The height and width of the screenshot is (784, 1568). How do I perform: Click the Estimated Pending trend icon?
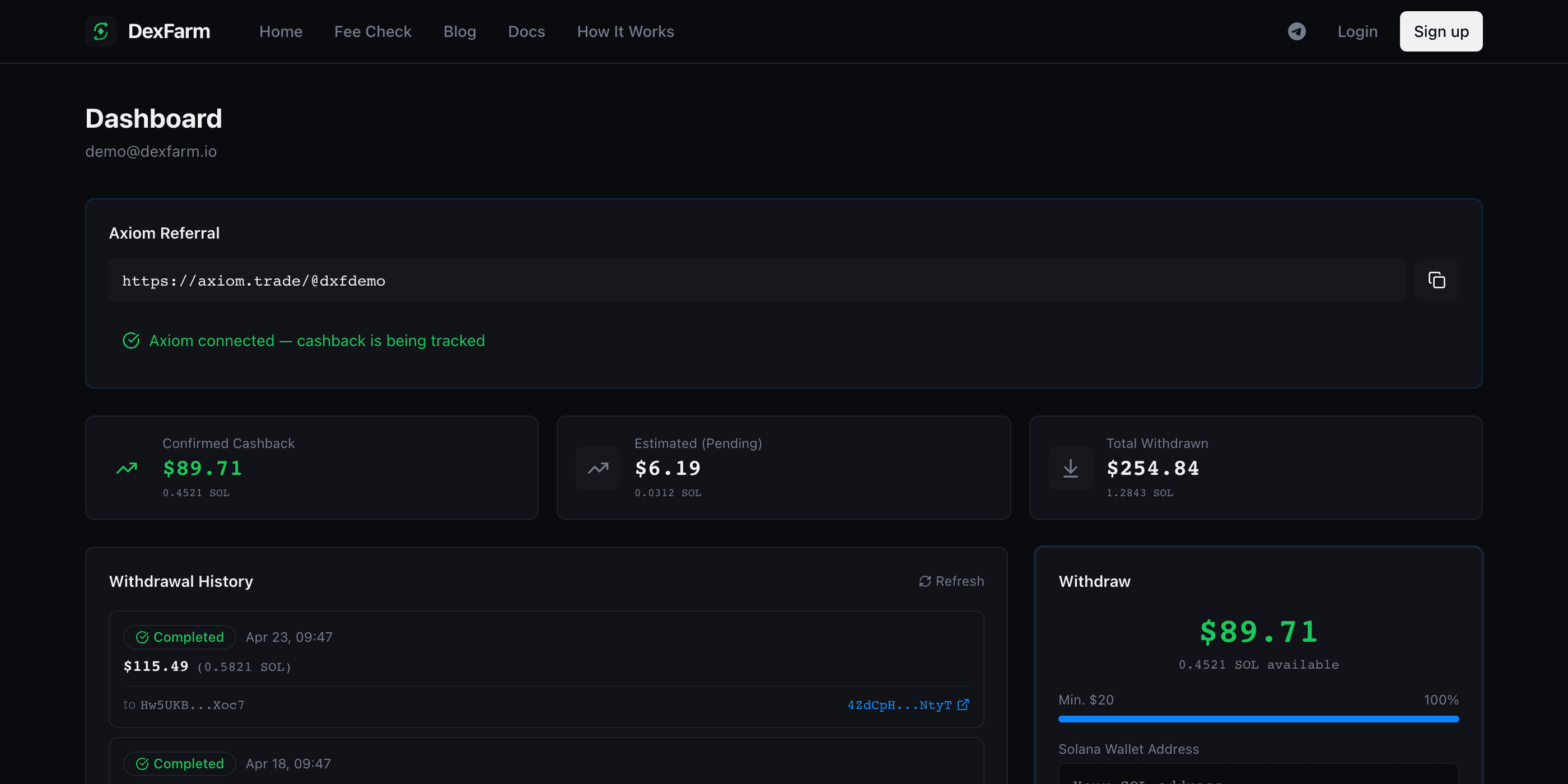(x=598, y=468)
